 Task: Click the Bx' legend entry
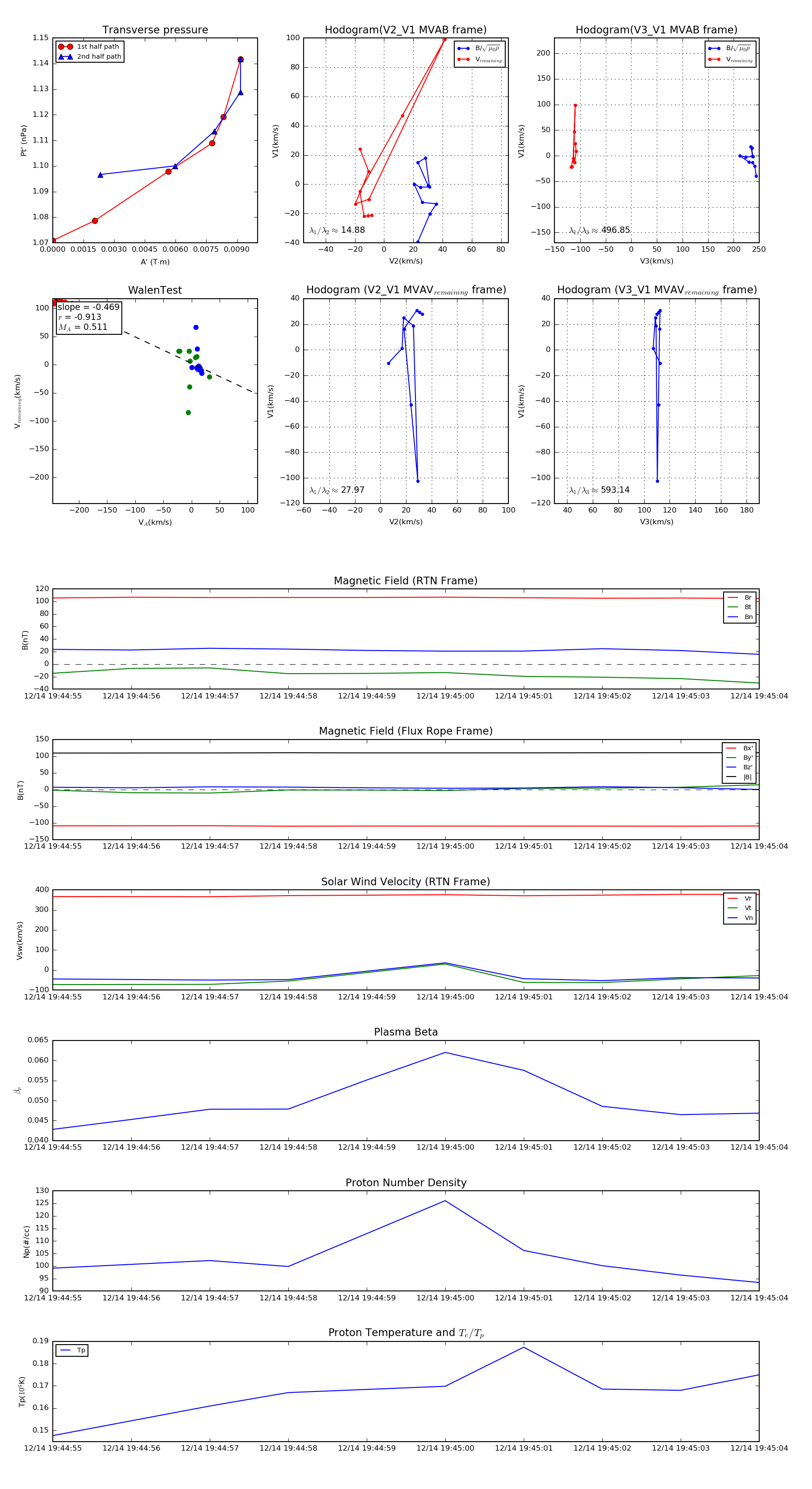click(x=740, y=748)
